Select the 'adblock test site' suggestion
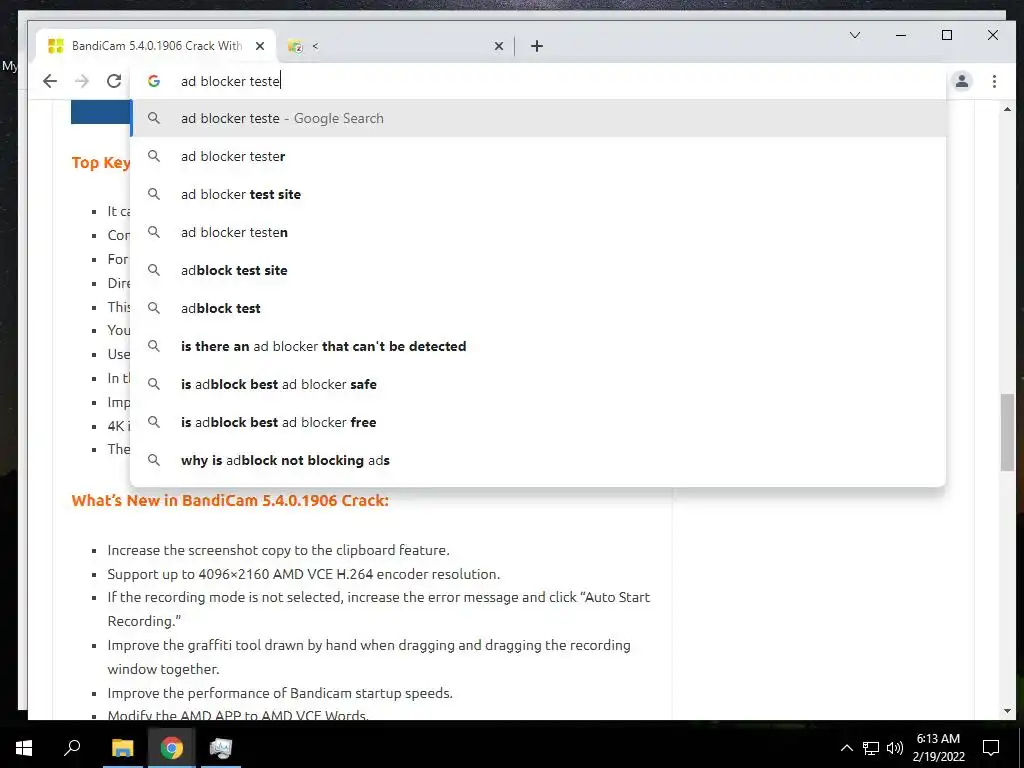 pyautogui.click(x=538, y=270)
